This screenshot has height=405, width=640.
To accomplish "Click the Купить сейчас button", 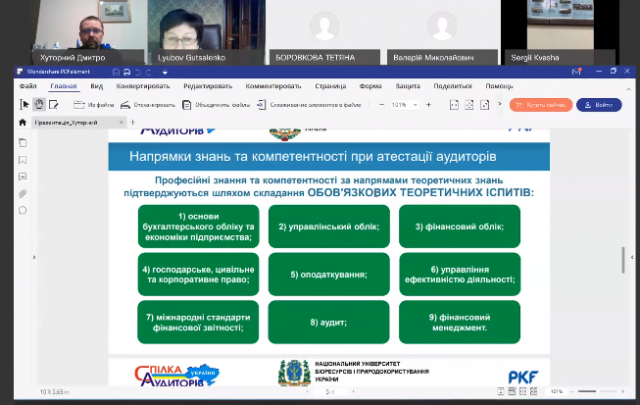I will (541, 105).
